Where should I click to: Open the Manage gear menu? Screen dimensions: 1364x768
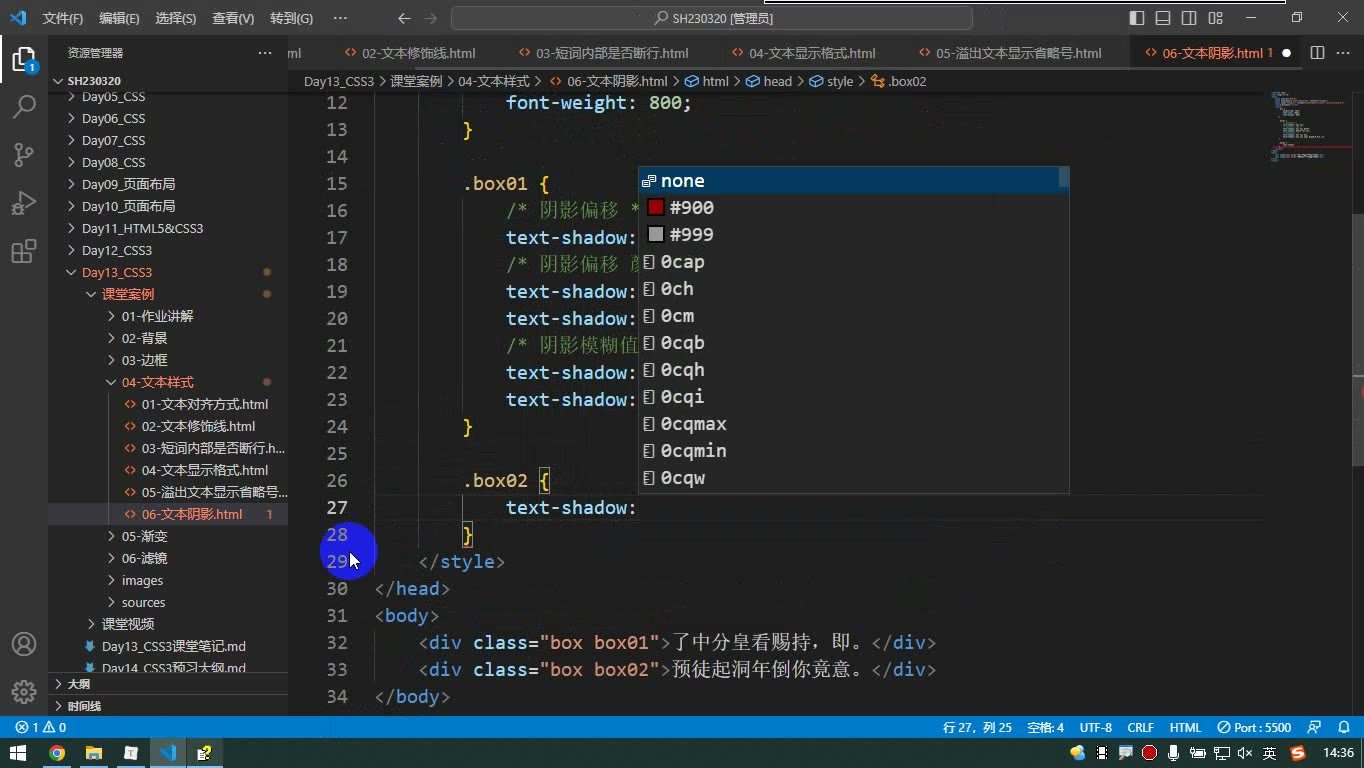pyautogui.click(x=23, y=692)
